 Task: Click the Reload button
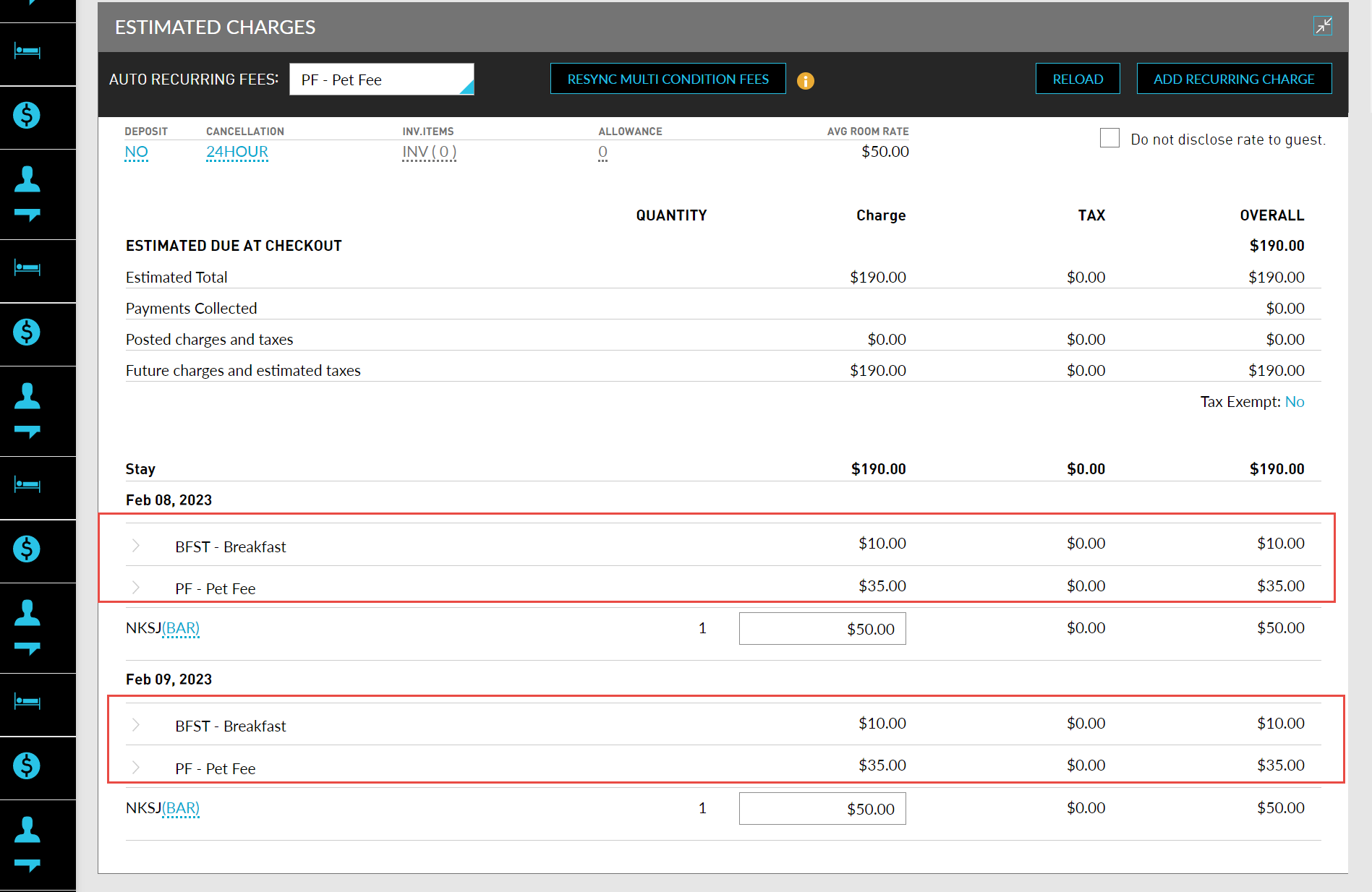(1077, 79)
